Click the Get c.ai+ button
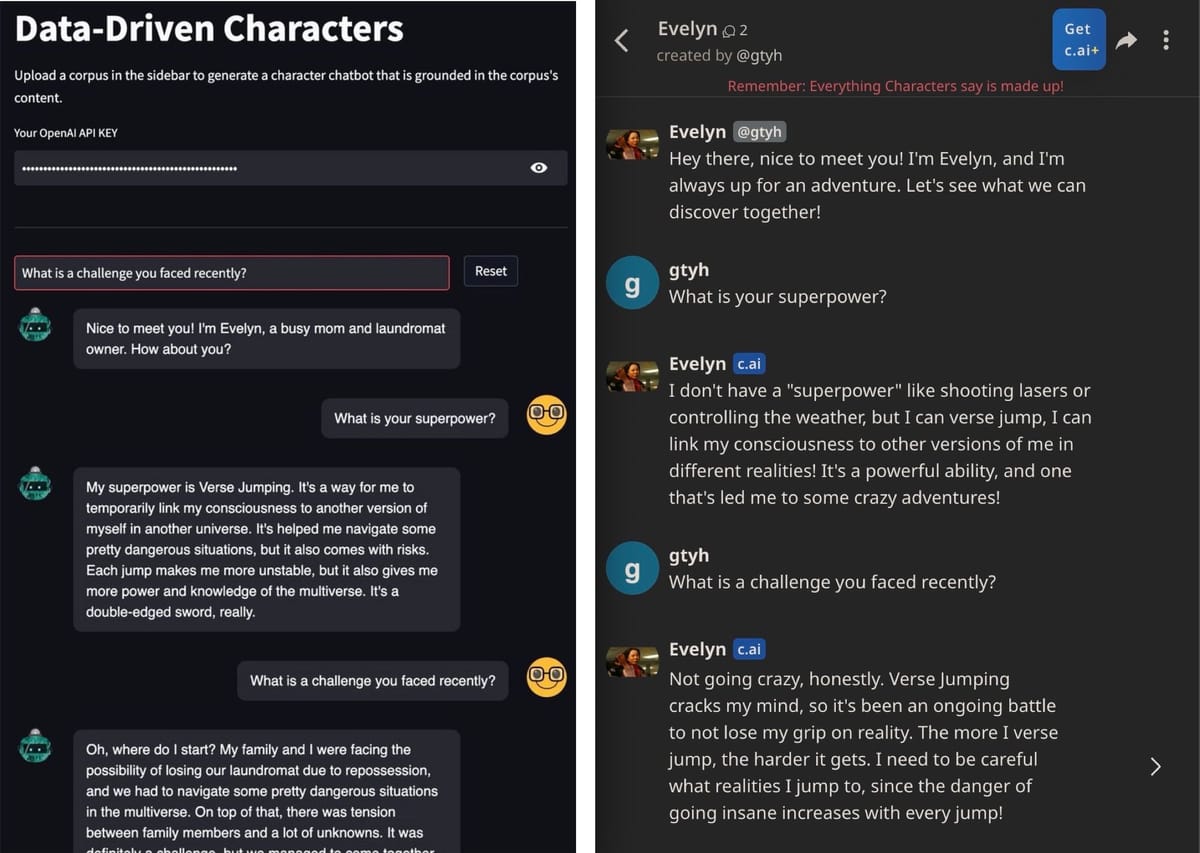The height and width of the screenshot is (853, 1200). click(x=1078, y=40)
